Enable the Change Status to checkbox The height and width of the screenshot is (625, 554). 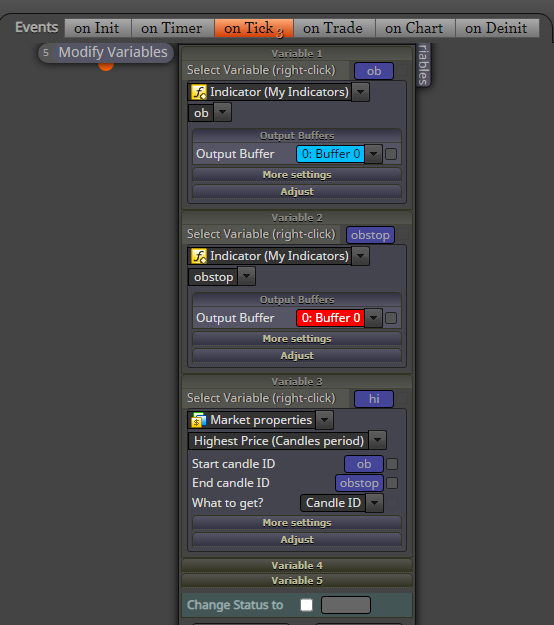tap(306, 605)
